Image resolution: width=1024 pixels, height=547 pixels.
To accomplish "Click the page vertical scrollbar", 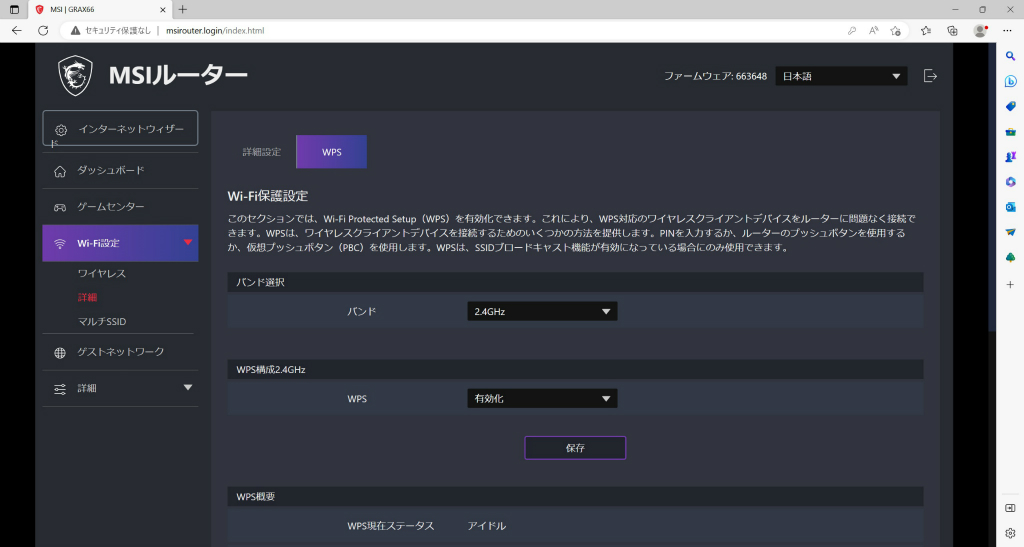I will pos(992,187).
